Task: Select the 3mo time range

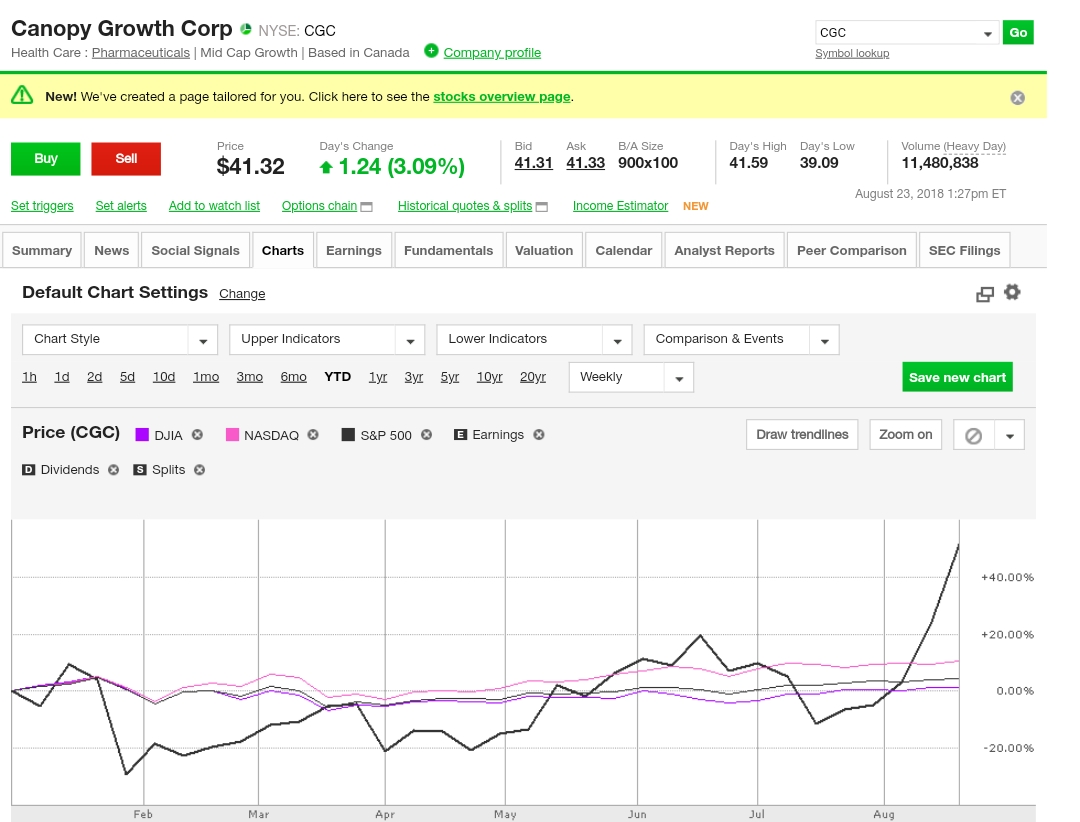Action: coord(249,377)
